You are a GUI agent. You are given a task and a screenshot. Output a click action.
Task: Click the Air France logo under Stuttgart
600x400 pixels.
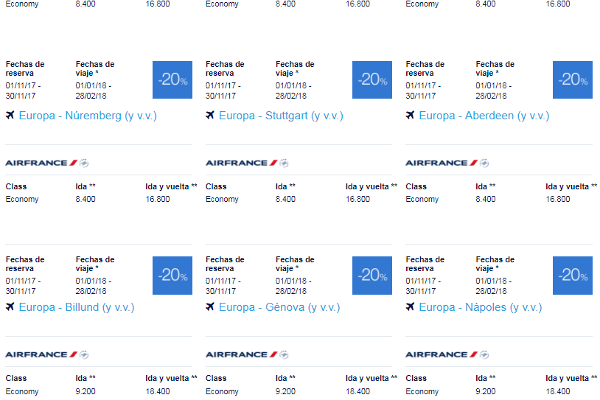click(x=247, y=163)
